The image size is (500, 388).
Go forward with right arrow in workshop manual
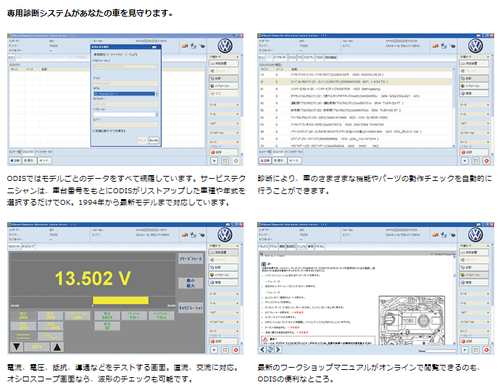coord(278,350)
